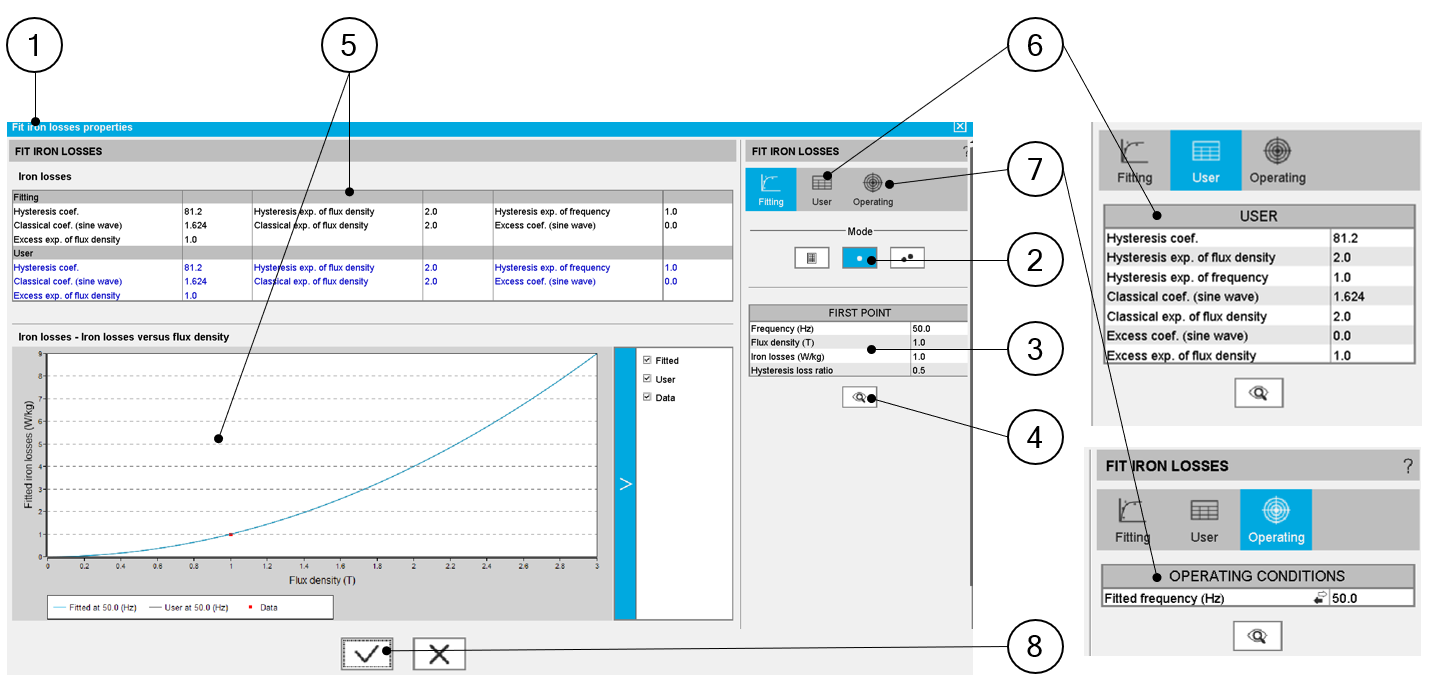The width and height of the screenshot is (1438, 690).
Task: Select the single-point mode icon under Mode
Action: [859, 258]
